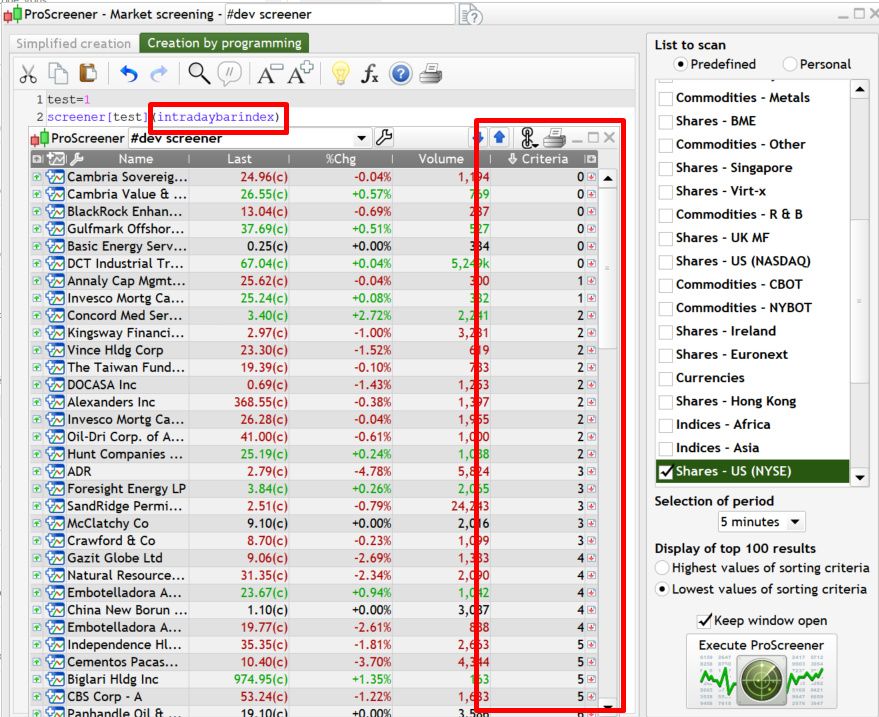Select the Predefined list radio button

click(x=680, y=64)
